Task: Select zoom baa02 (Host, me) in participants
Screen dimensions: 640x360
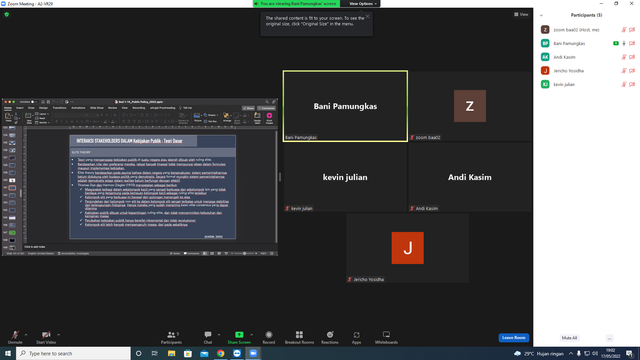Action: (587, 30)
